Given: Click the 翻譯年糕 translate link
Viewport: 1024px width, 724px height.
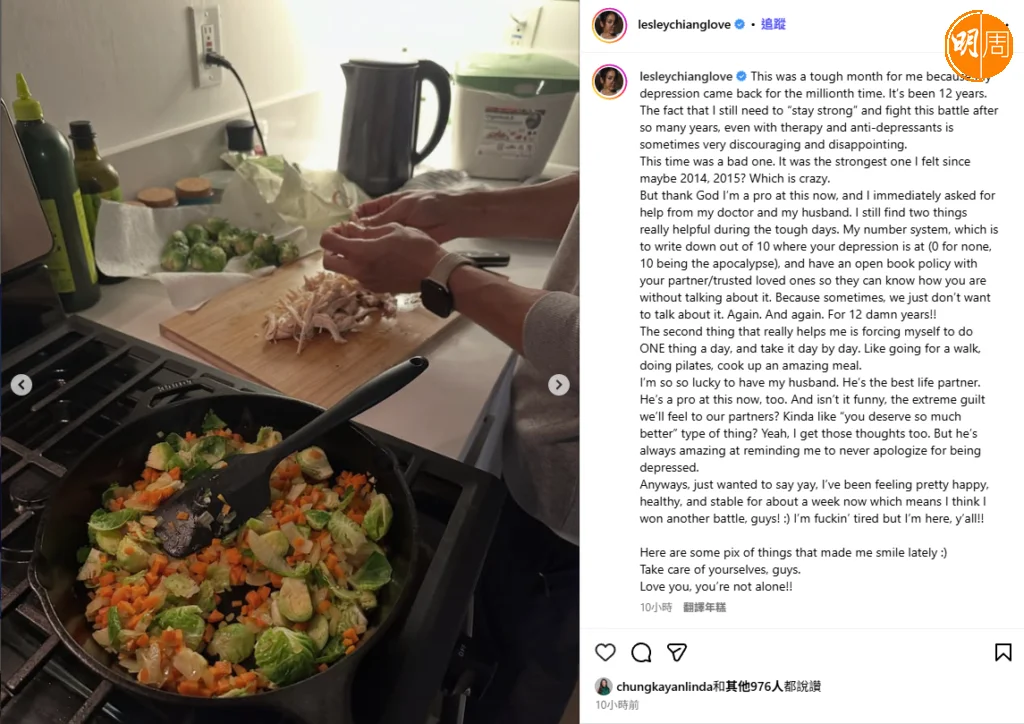Looking at the screenshot, I should [705, 607].
